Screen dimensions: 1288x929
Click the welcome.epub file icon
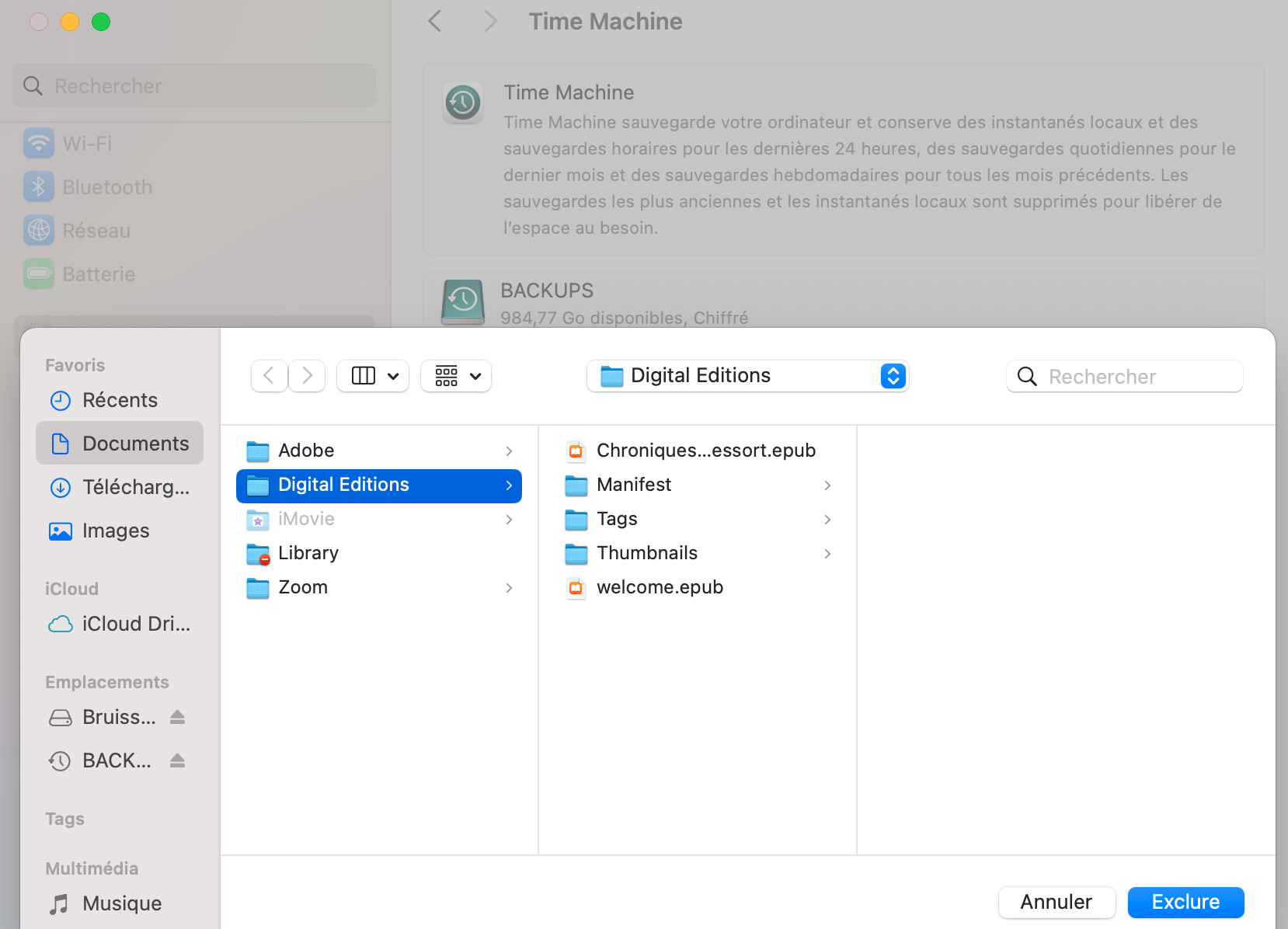tap(576, 588)
